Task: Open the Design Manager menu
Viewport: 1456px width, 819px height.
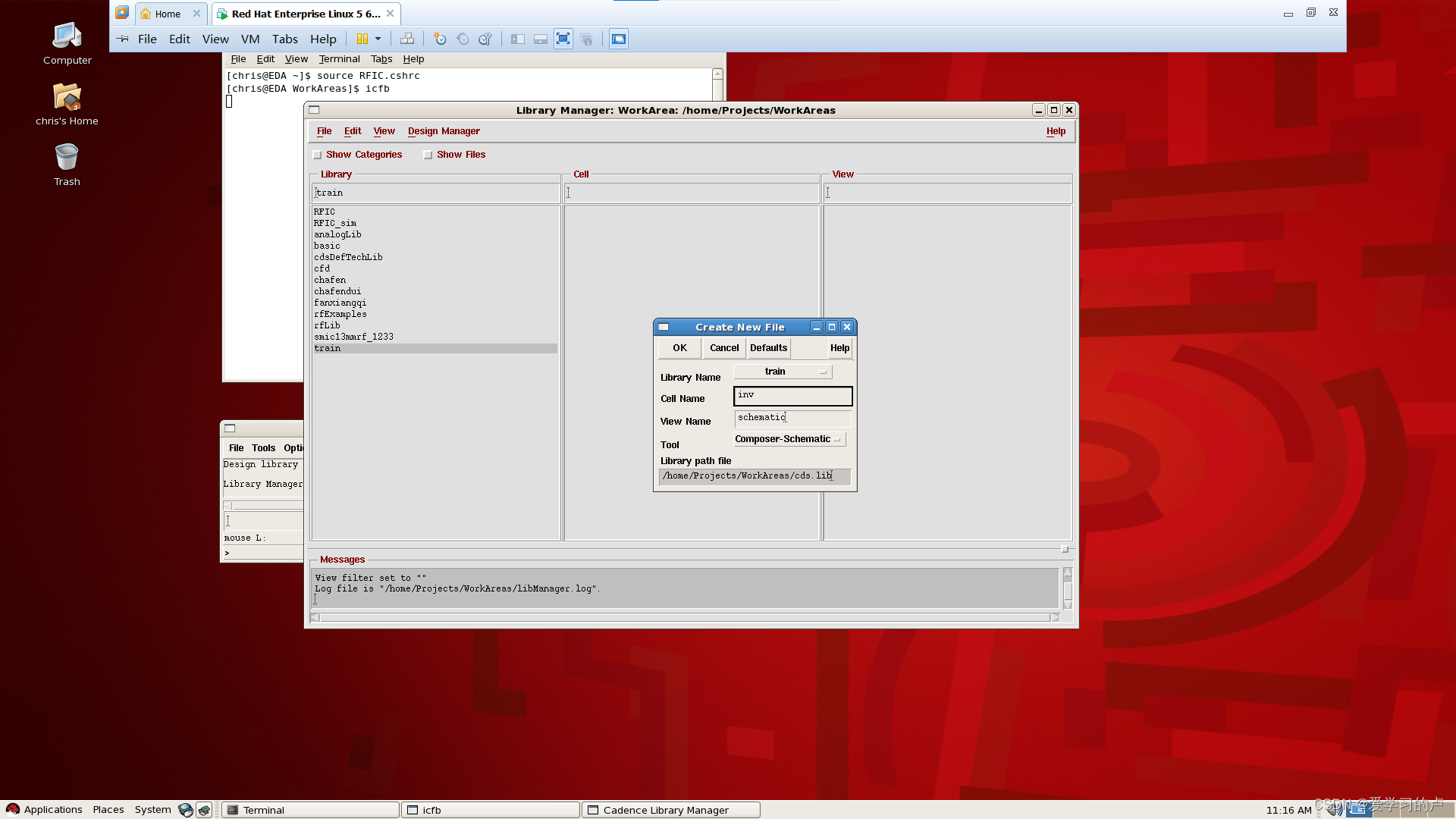Action: 444,131
